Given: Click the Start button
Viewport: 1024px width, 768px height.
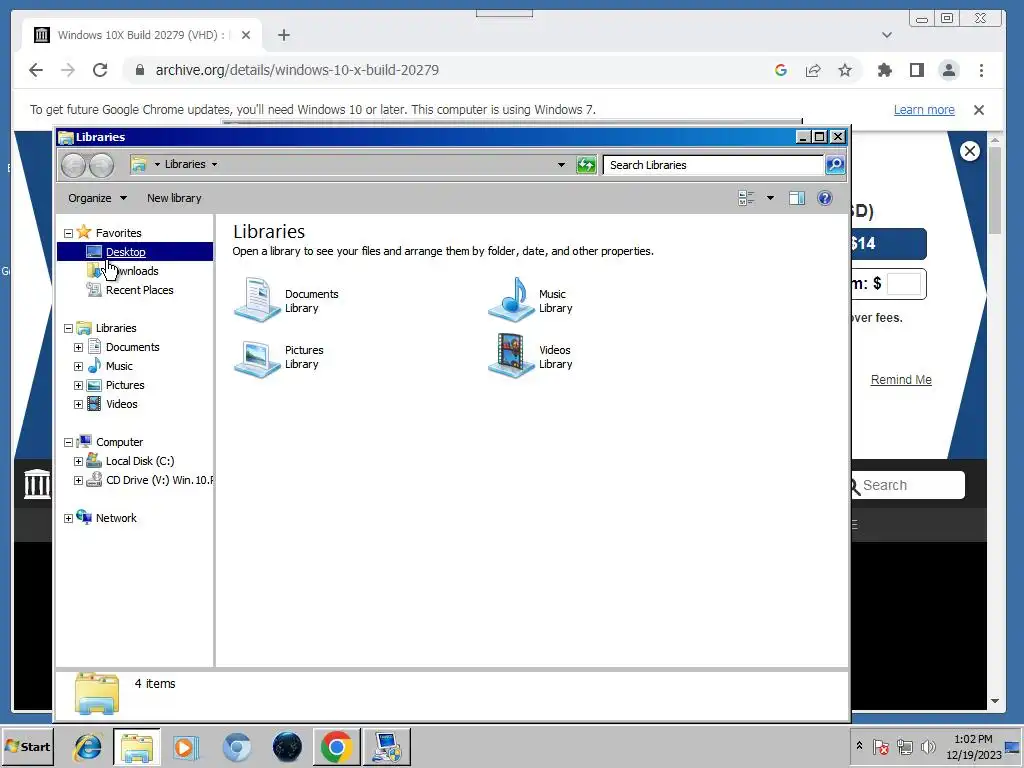Looking at the screenshot, I should point(27,746).
